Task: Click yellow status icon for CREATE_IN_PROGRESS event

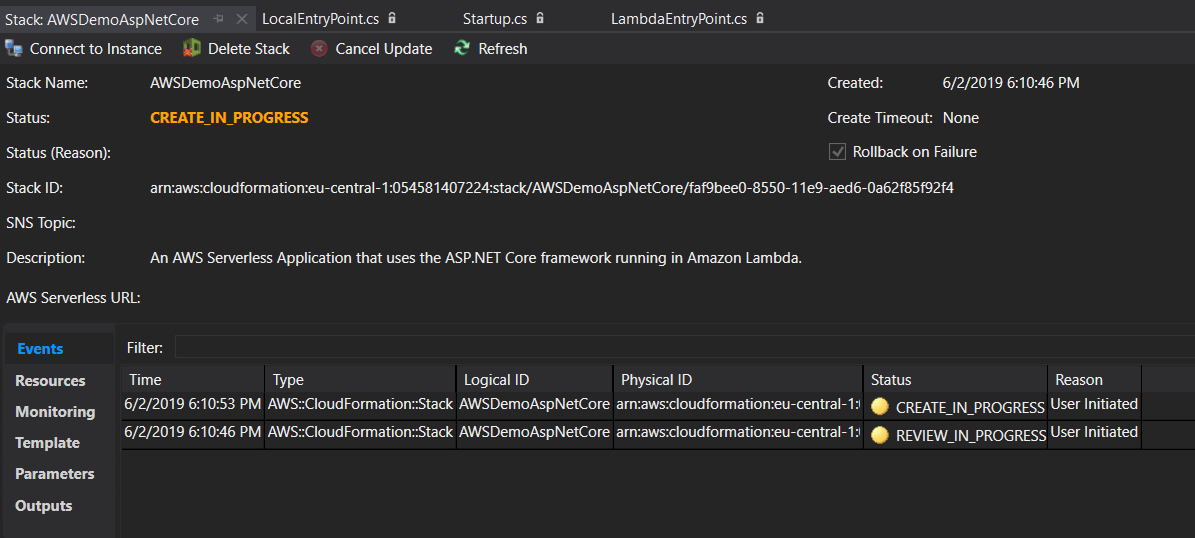Action: point(880,406)
